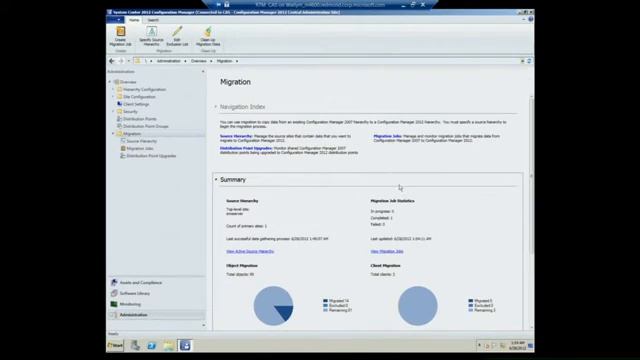Open the Client Settings node
Image resolution: width=640 pixels, height=360 pixels.
(136, 104)
